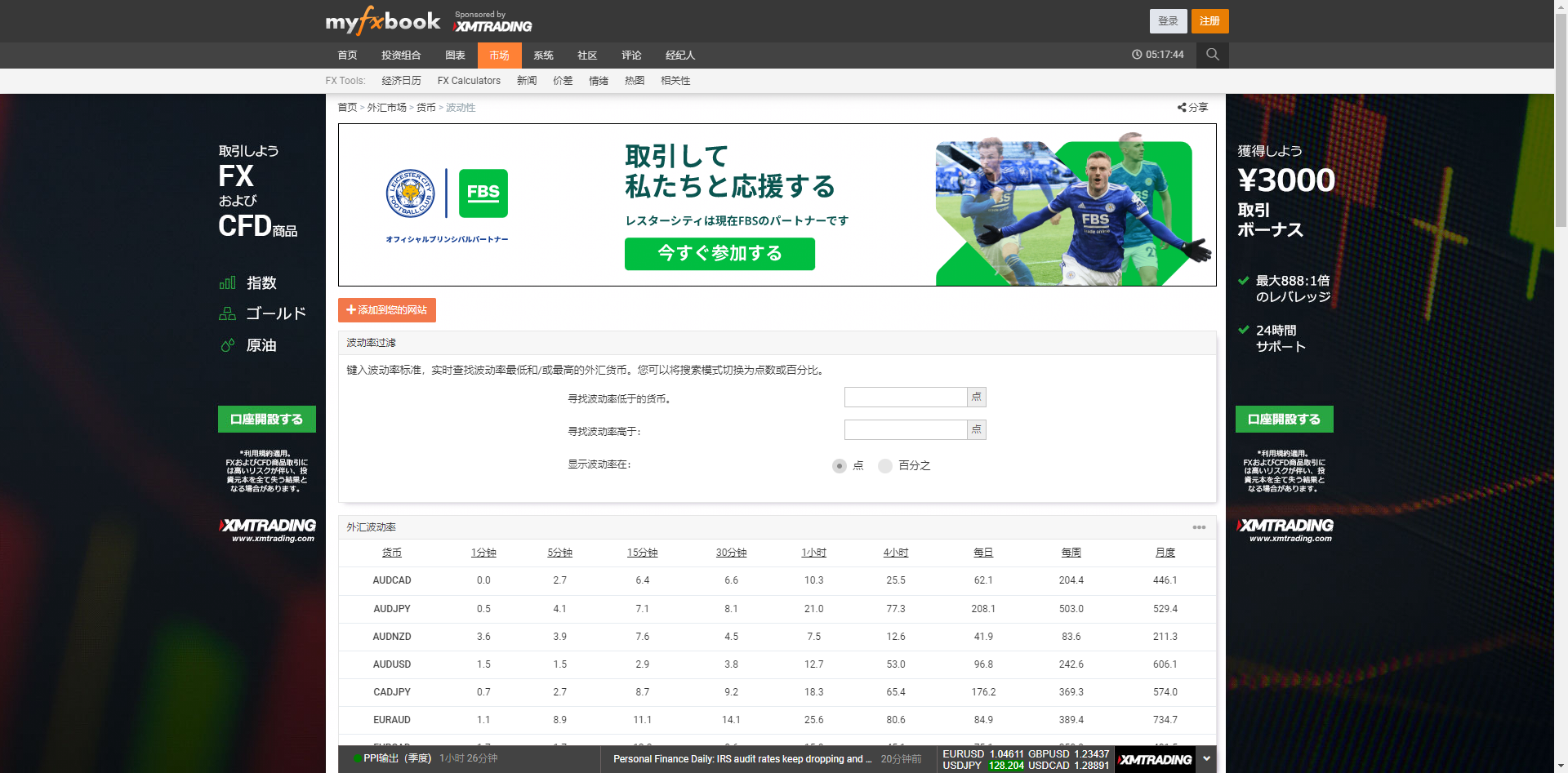Image resolution: width=1568 pixels, height=773 pixels.
Task: Open the 热图 tool link
Action: click(x=635, y=81)
